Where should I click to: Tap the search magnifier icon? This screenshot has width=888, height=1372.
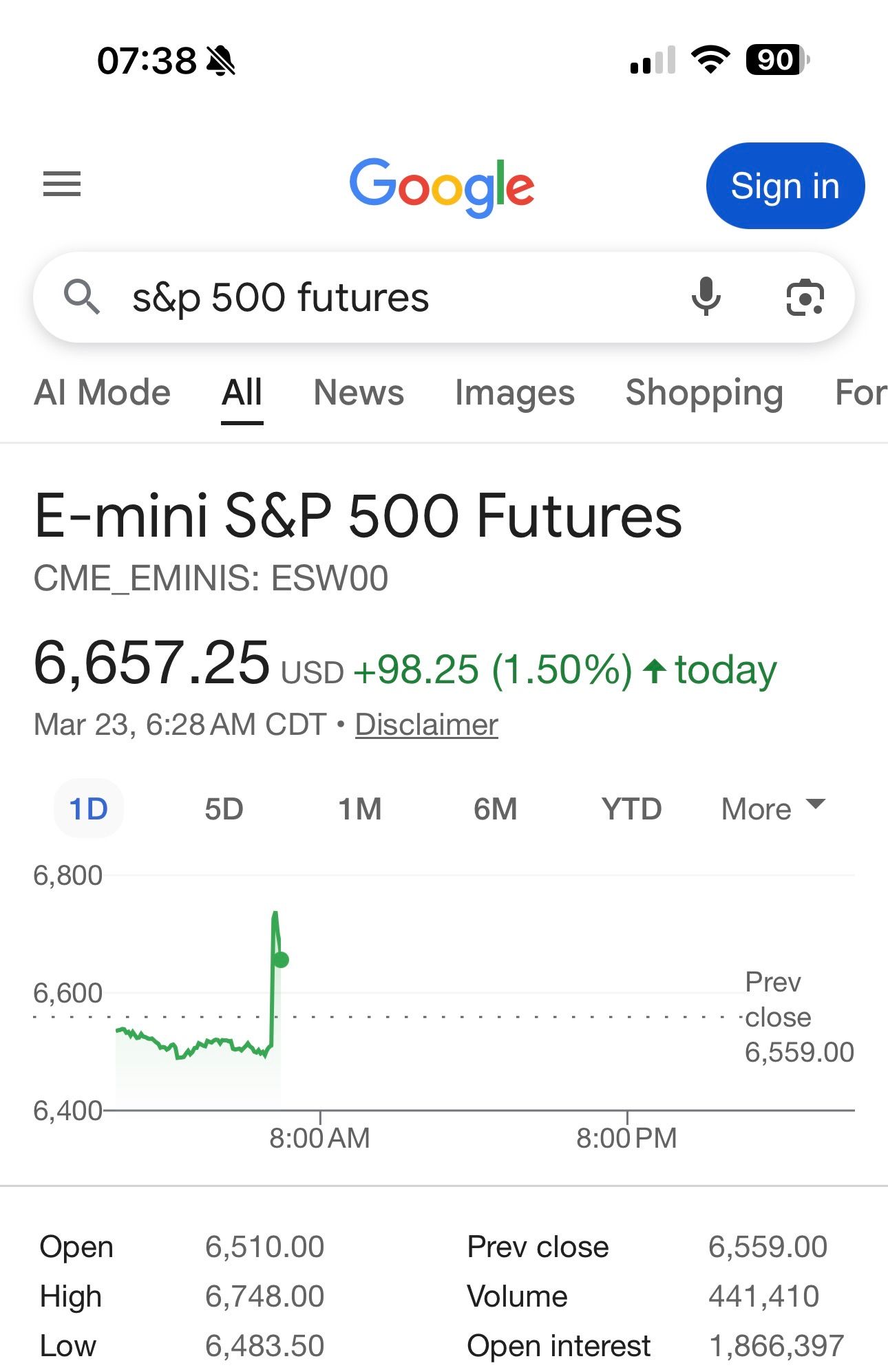click(82, 297)
